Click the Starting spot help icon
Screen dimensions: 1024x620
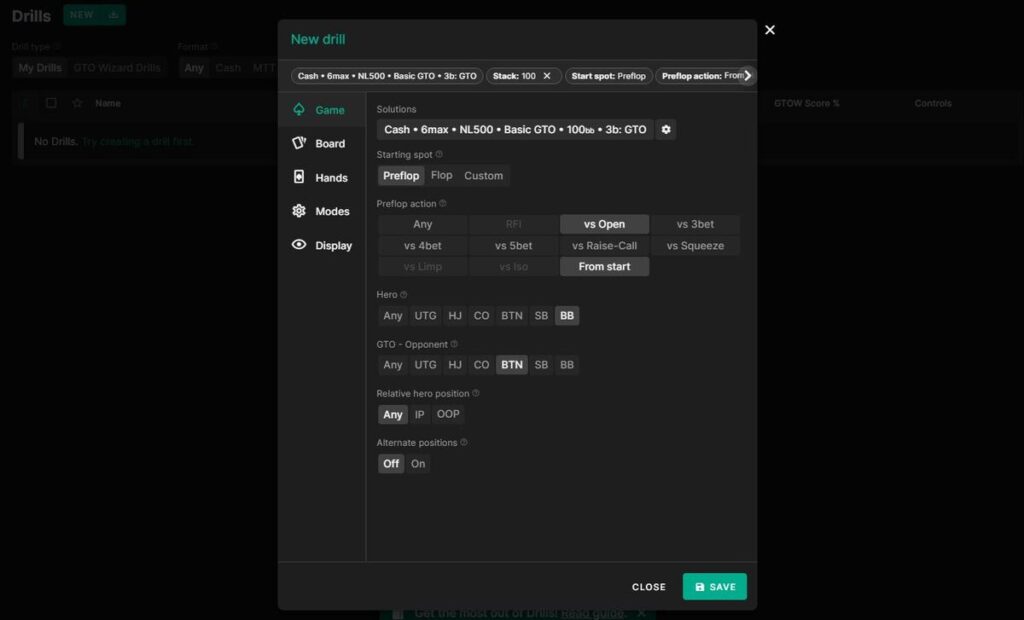[440, 155]
